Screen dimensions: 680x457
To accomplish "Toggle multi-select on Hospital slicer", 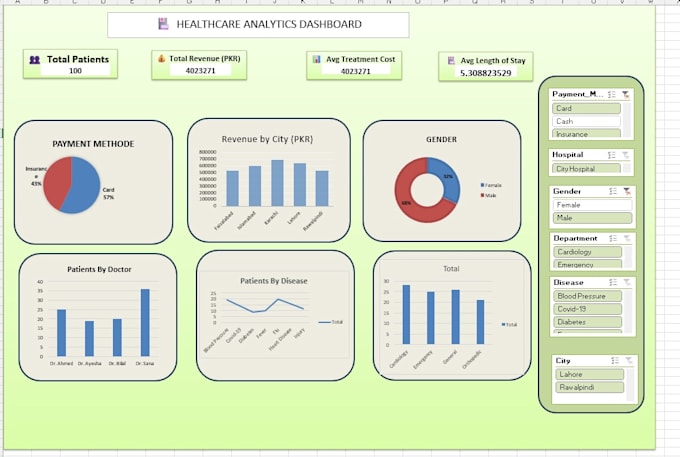I will click(x=612, y=155).
